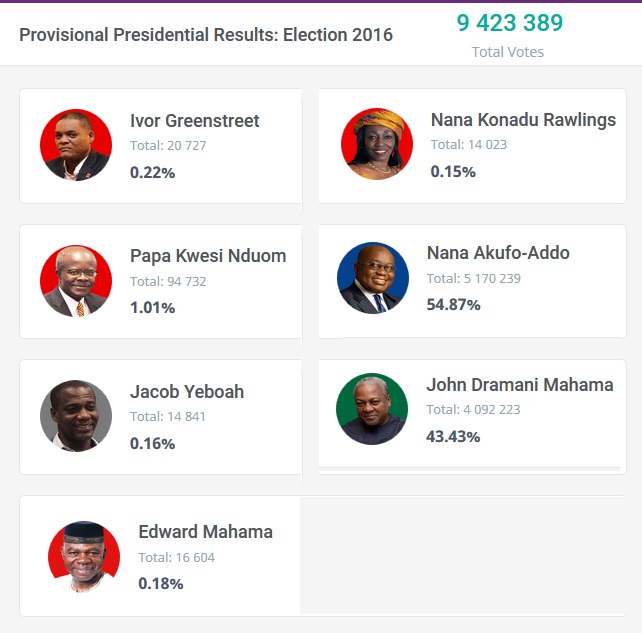Open the John Dramani Mahama name

click(520, 385)
